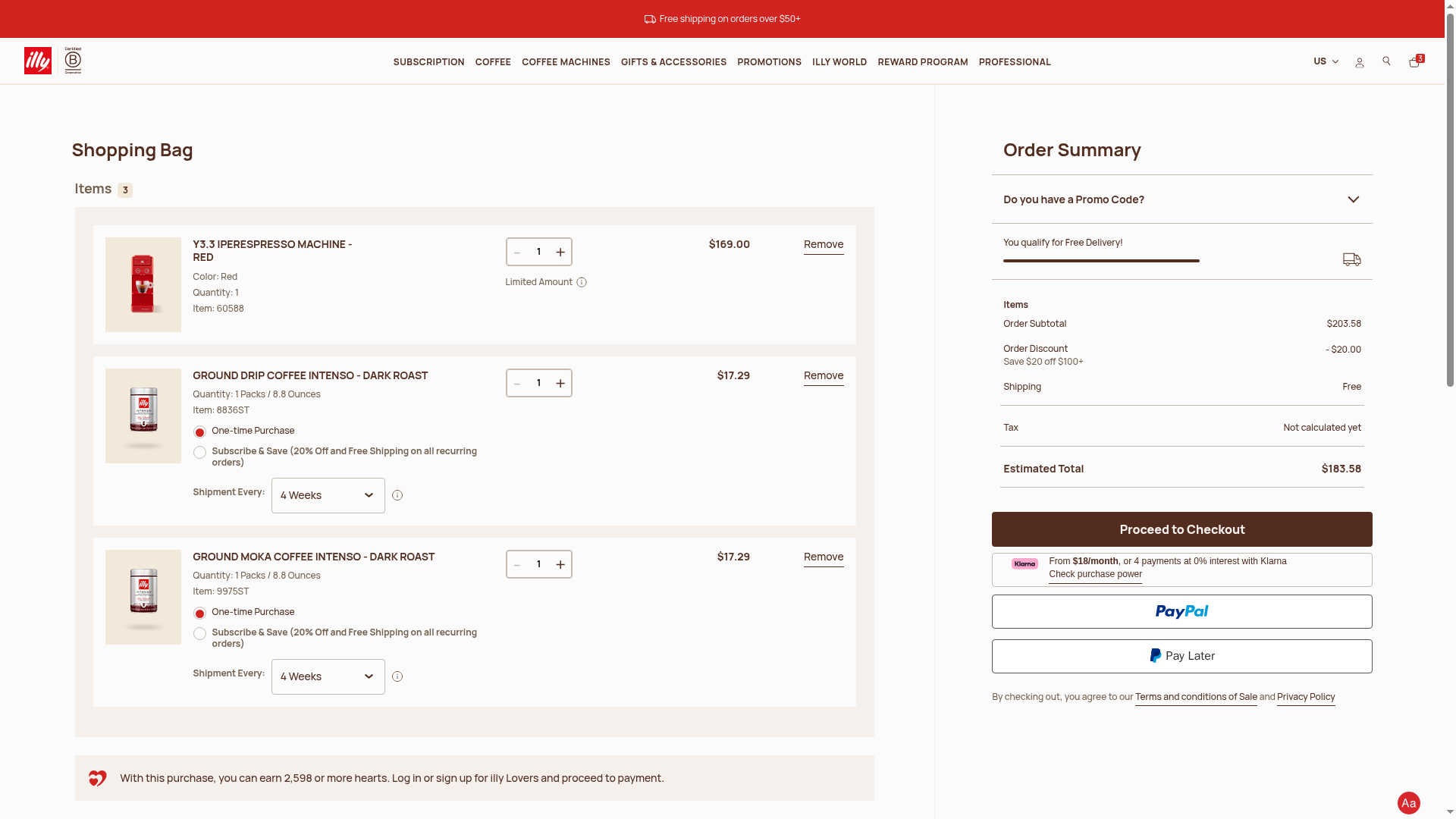Open the Coffee Machines menu

click(566, 62)
